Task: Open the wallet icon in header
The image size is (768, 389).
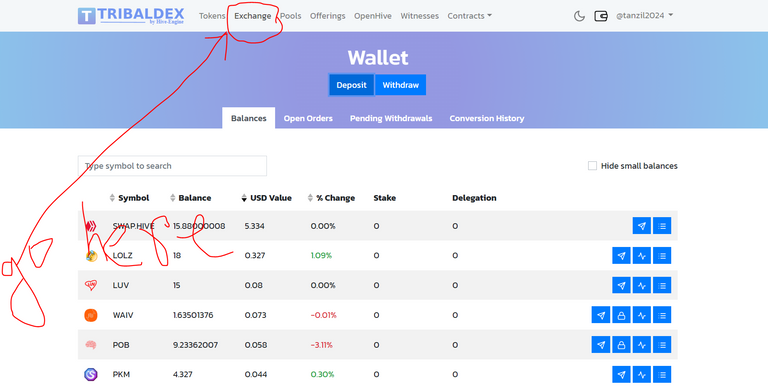Action: 601,16
